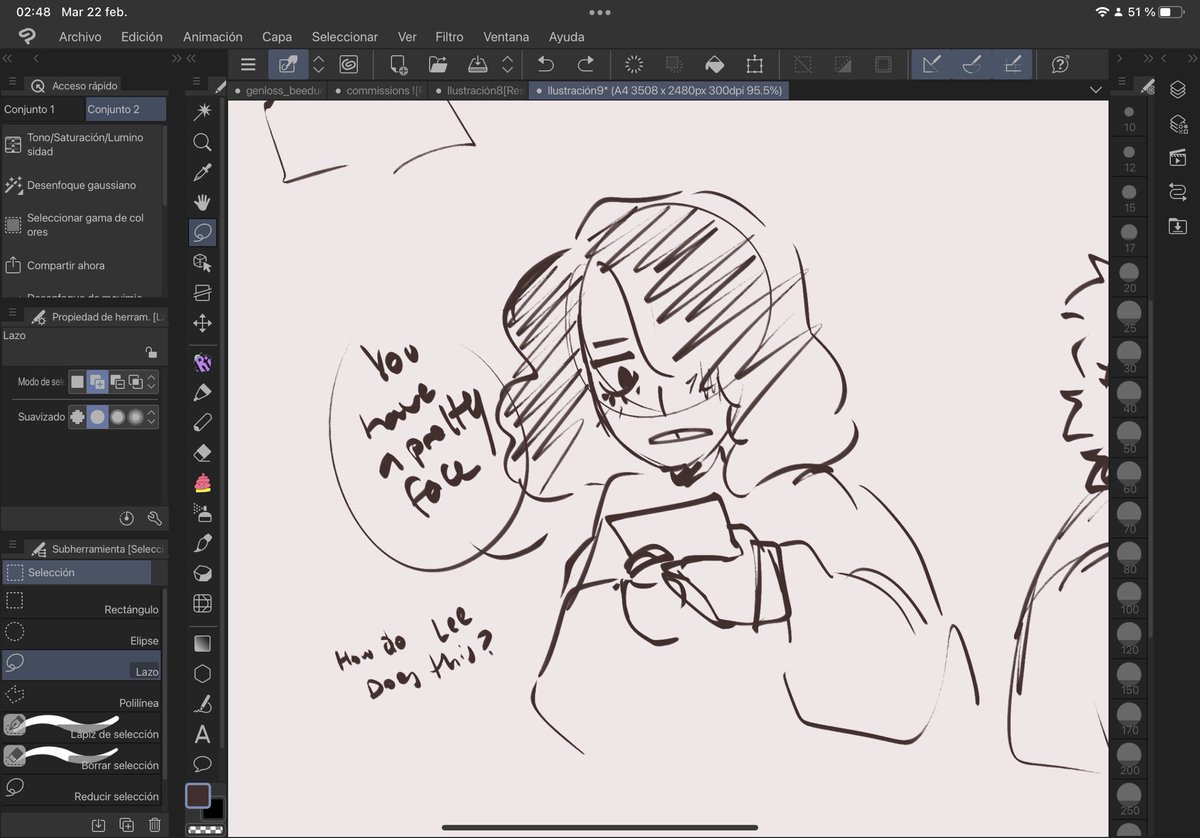Select the transparent color swatch
Viewport: 1200px width, 838px height.
click(206, 829)
